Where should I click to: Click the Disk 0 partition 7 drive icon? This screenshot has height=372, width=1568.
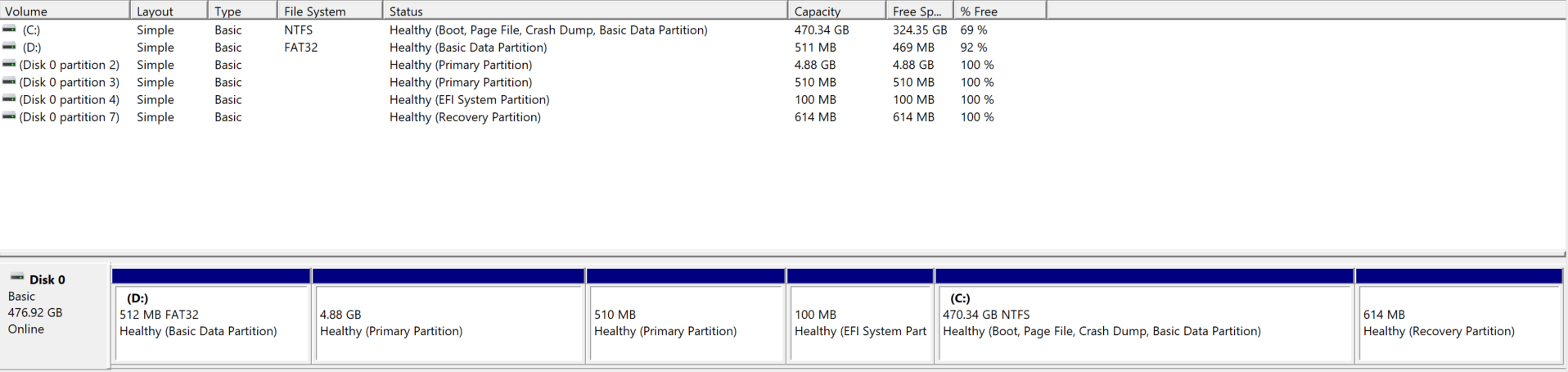click(9, 116)
